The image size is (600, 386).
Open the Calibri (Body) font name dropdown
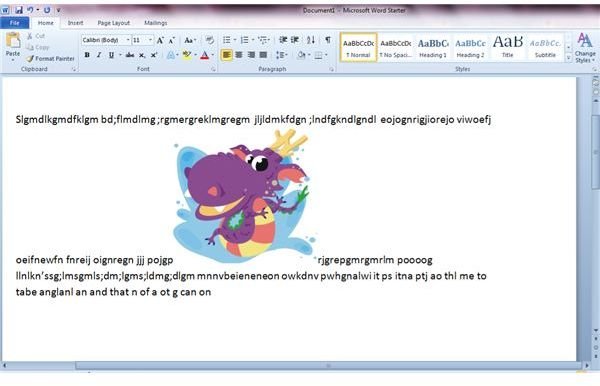tap(105, 40)
